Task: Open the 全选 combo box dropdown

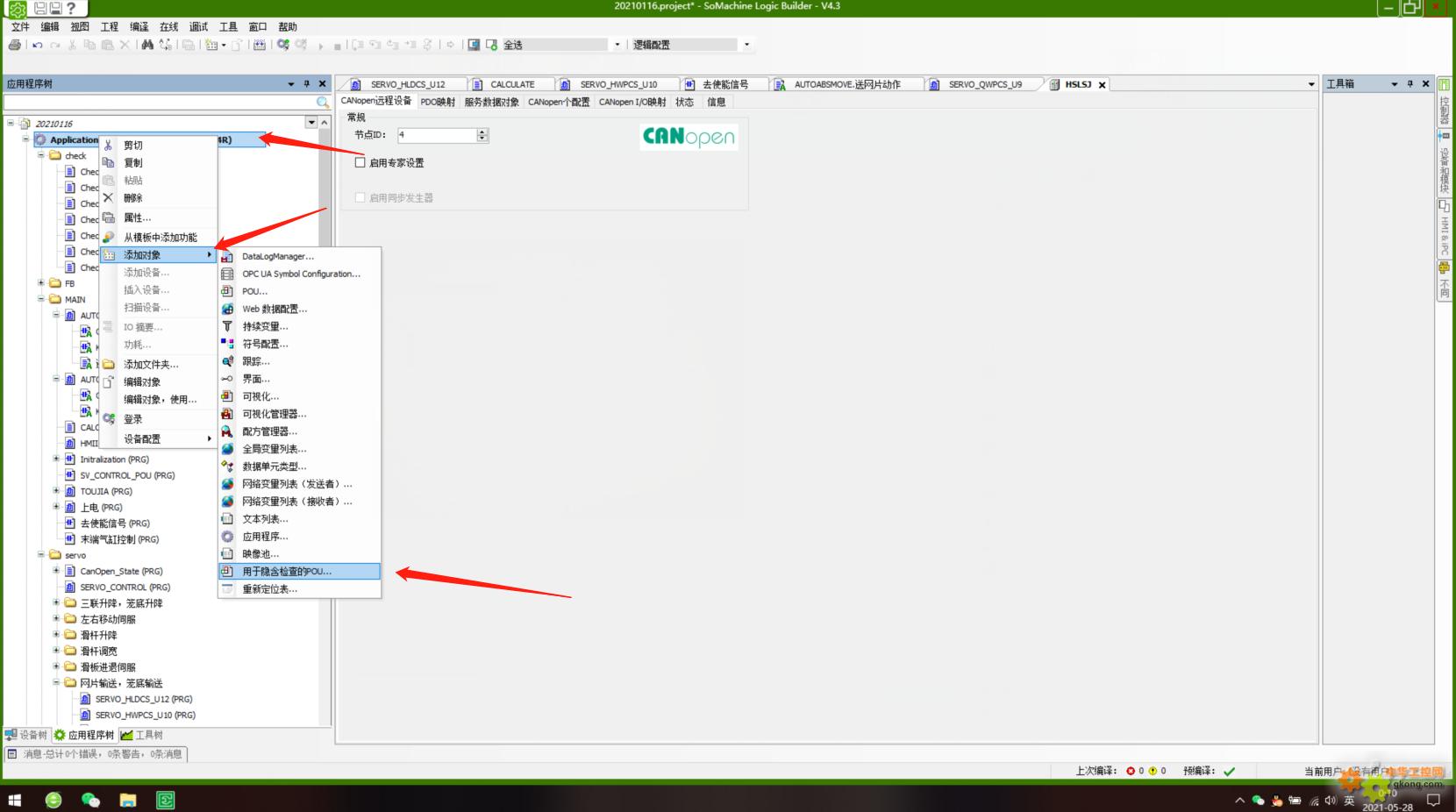Action: pyautogui.click(x=617, y=45)
